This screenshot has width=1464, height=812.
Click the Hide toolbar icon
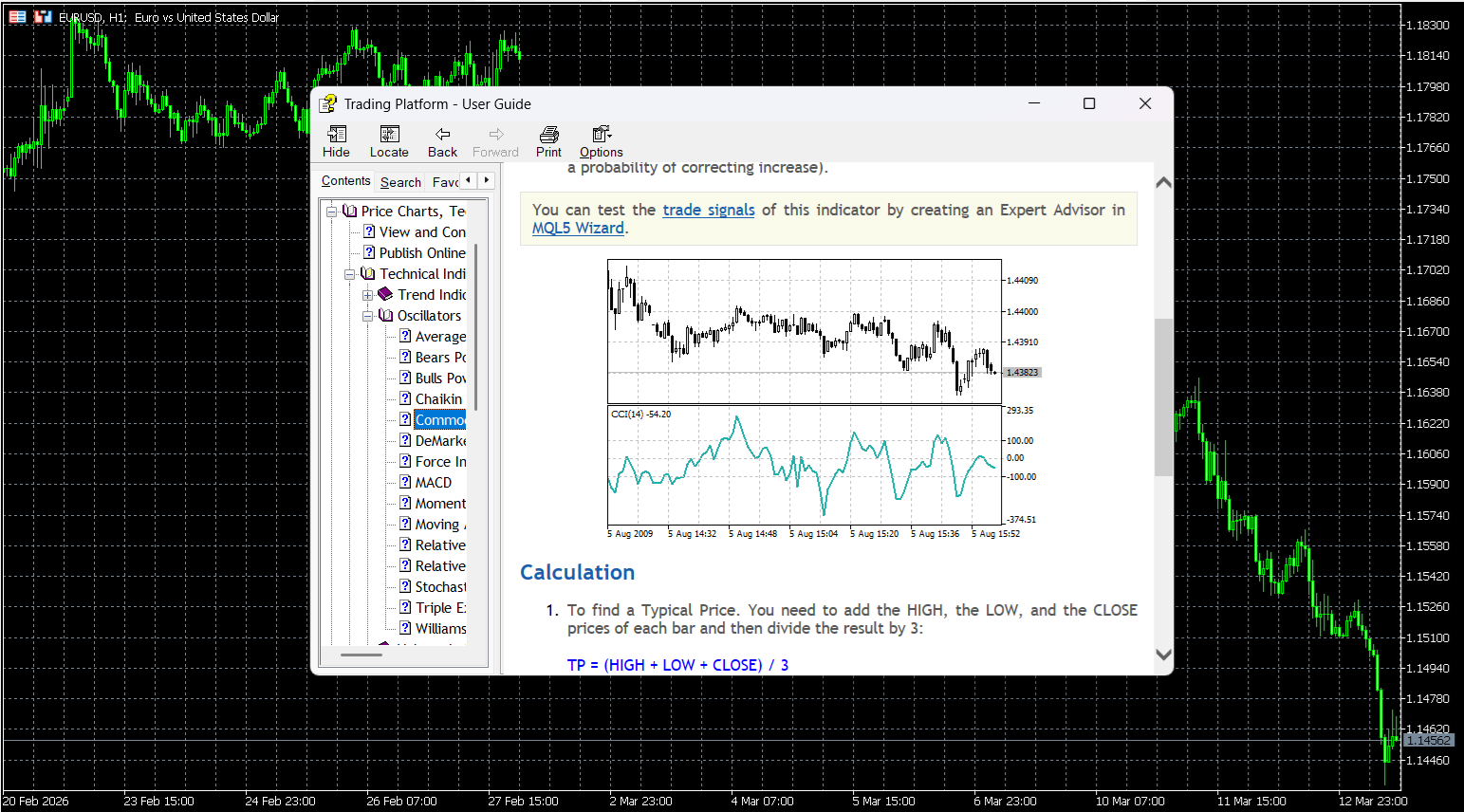click(x=337, y=134)
